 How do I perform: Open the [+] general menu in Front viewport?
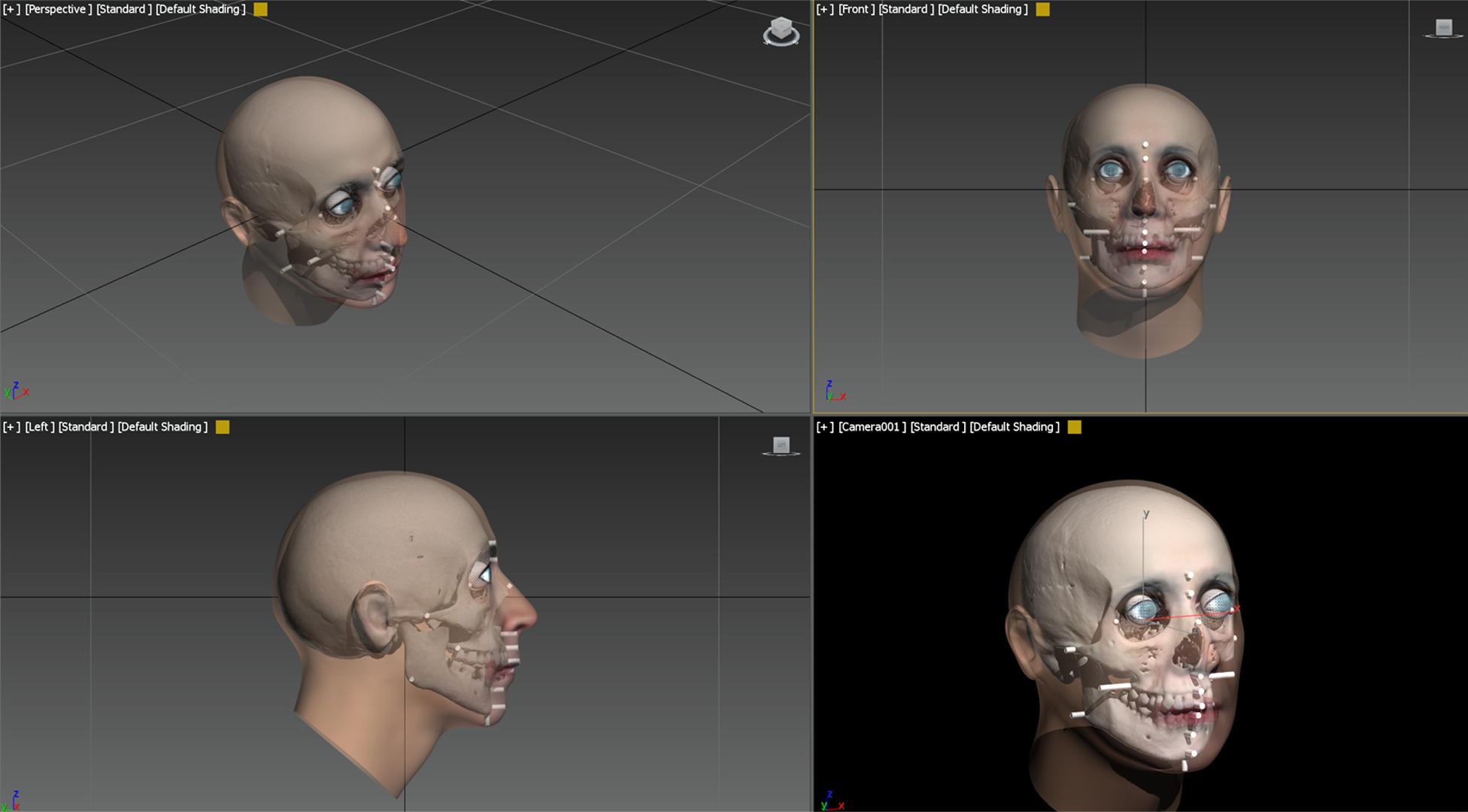825,10
